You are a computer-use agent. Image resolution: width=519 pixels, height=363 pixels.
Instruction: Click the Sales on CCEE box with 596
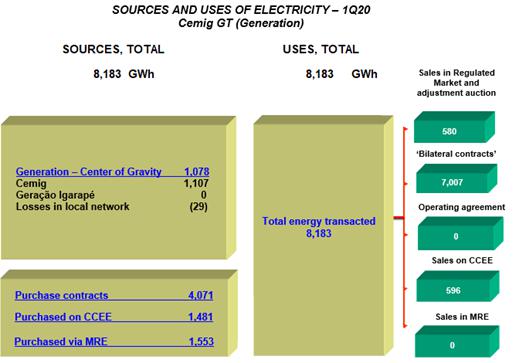coord(458,286)
